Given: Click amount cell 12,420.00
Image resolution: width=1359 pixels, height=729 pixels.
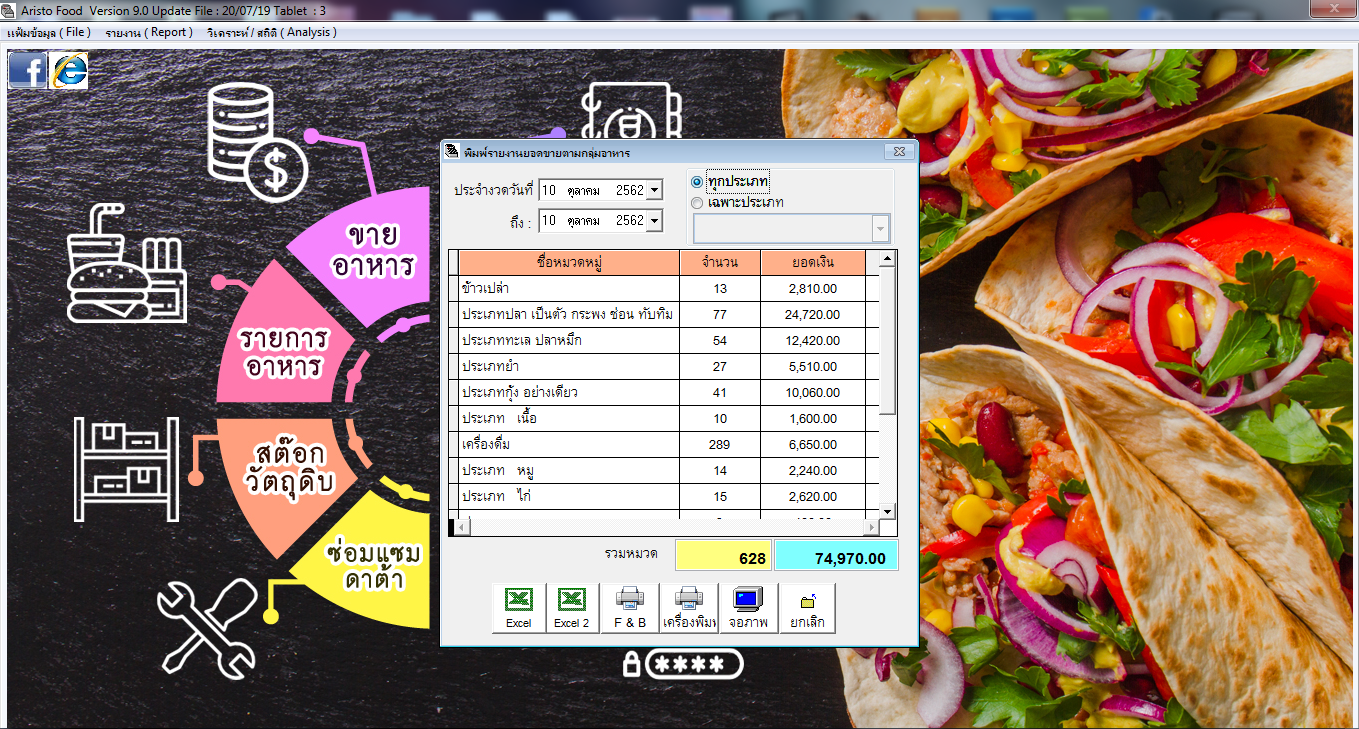Looking at the screenshot, I should [x=813, y=341].
